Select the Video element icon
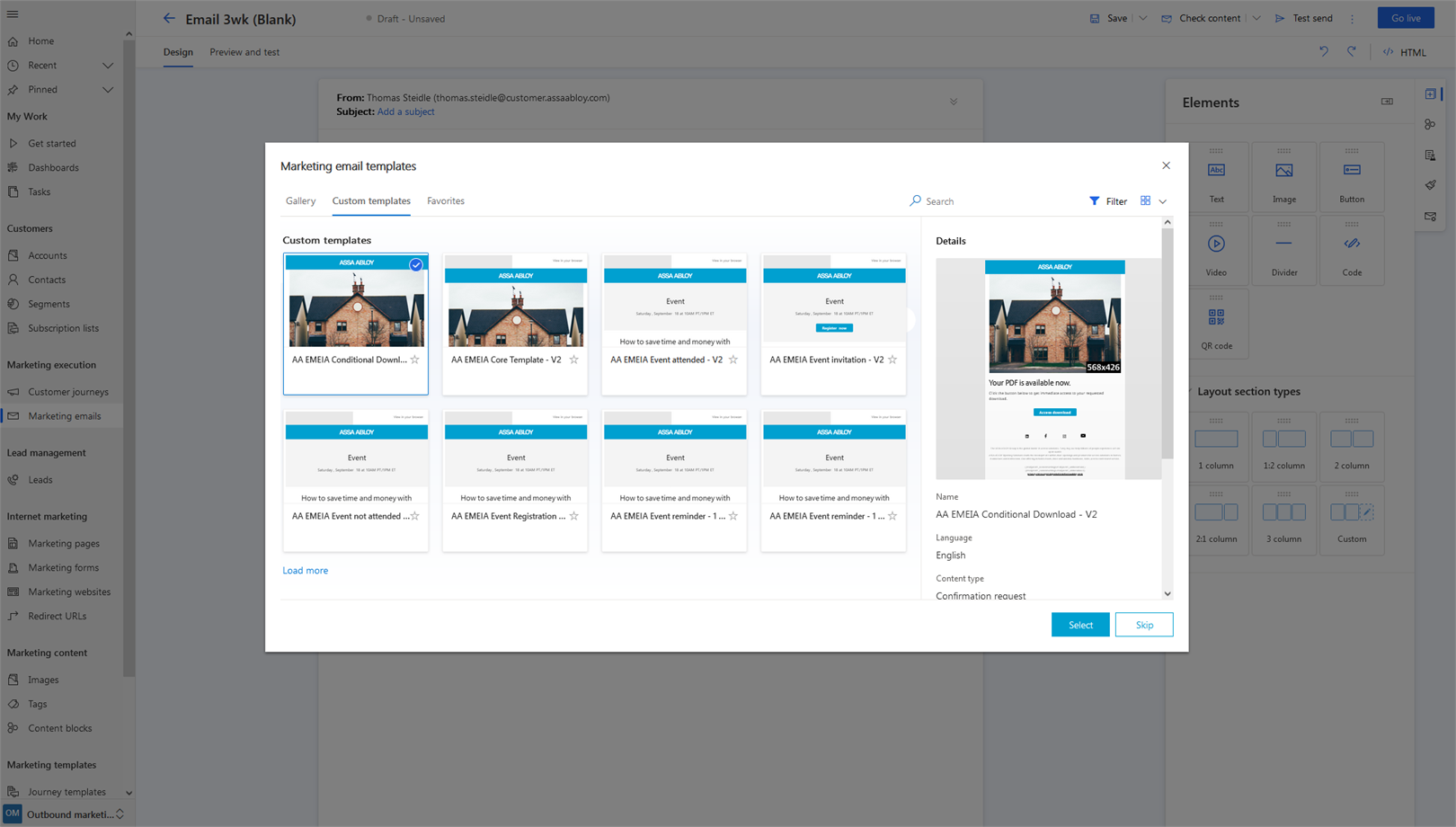Viewport: 1456px width, 827px height. point(1216,244)
